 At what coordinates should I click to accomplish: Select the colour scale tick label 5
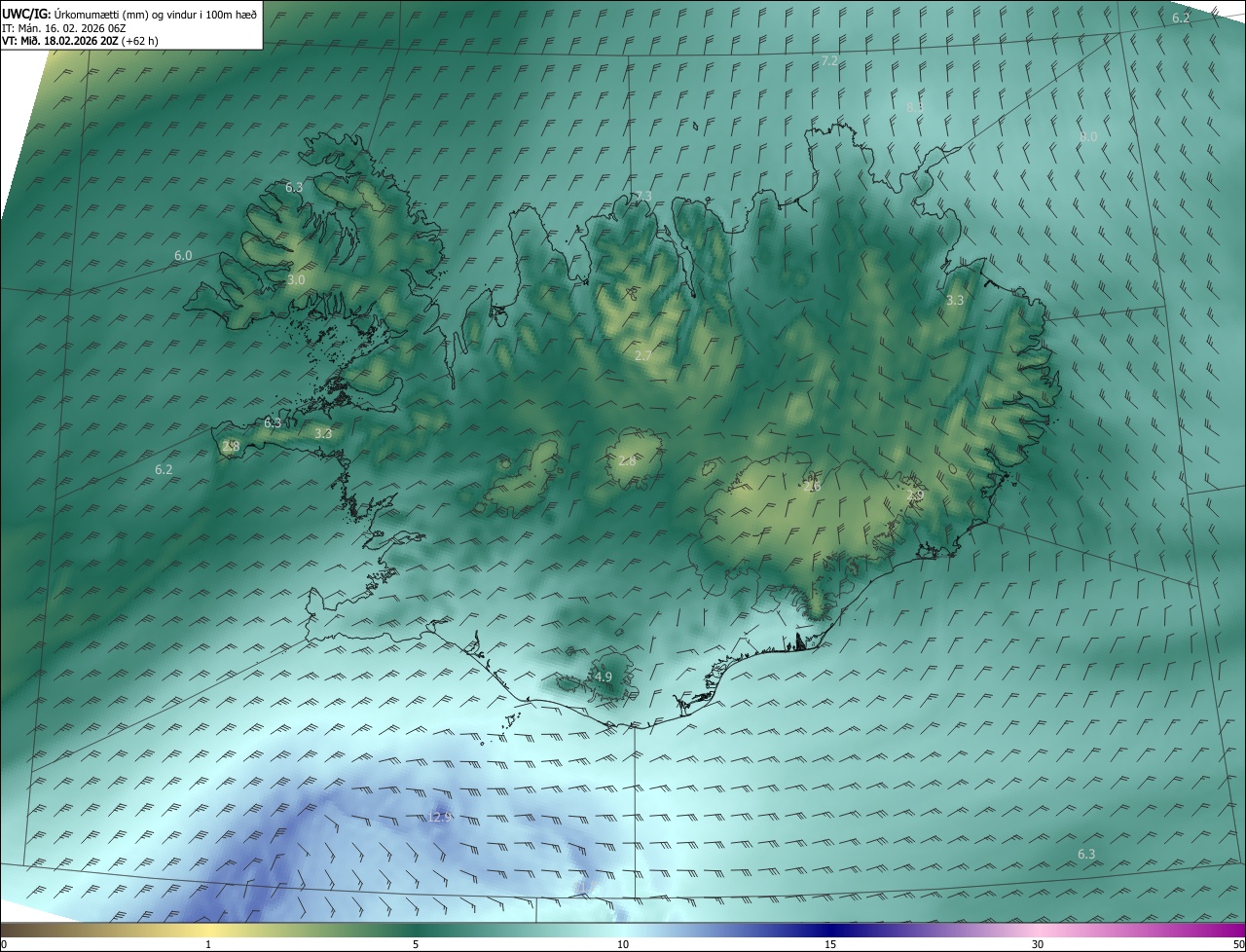(x=416, y=945)
